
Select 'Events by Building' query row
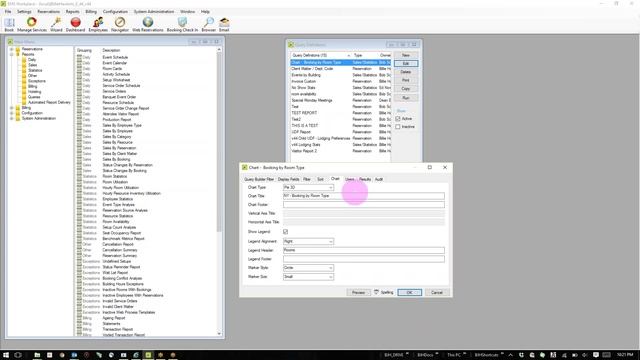click(340, 75)
